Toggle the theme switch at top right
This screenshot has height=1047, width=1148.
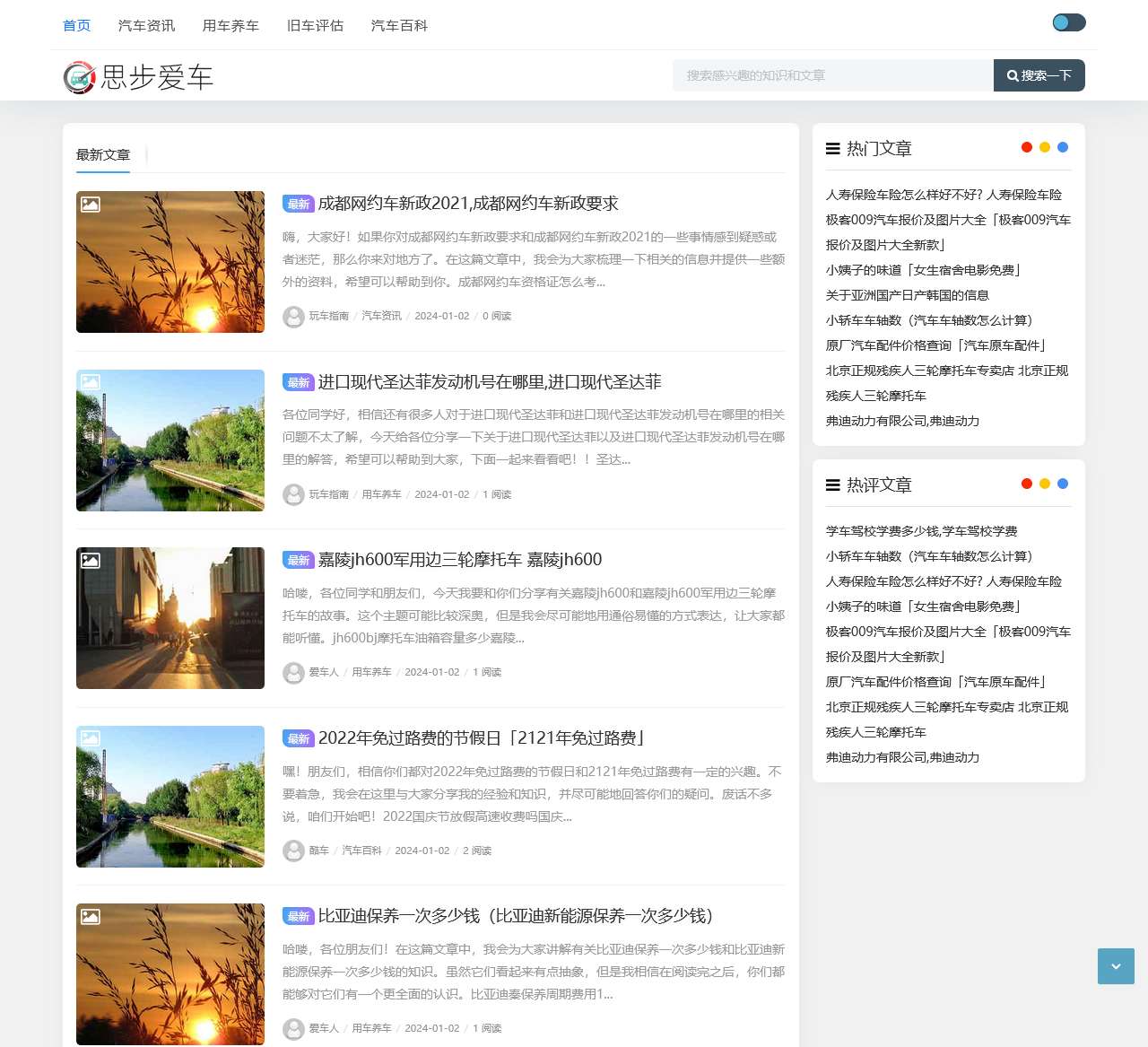tap(1068, 22)
